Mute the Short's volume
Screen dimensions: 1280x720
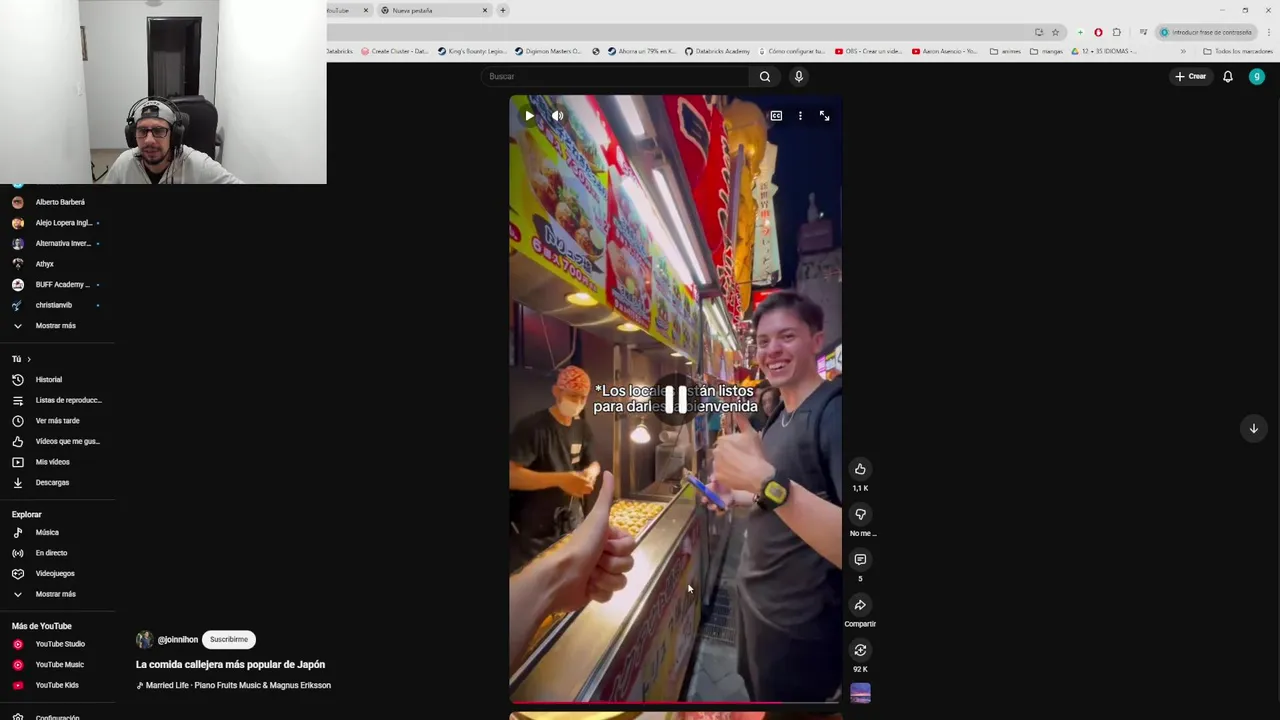click(x=557, y=116)
